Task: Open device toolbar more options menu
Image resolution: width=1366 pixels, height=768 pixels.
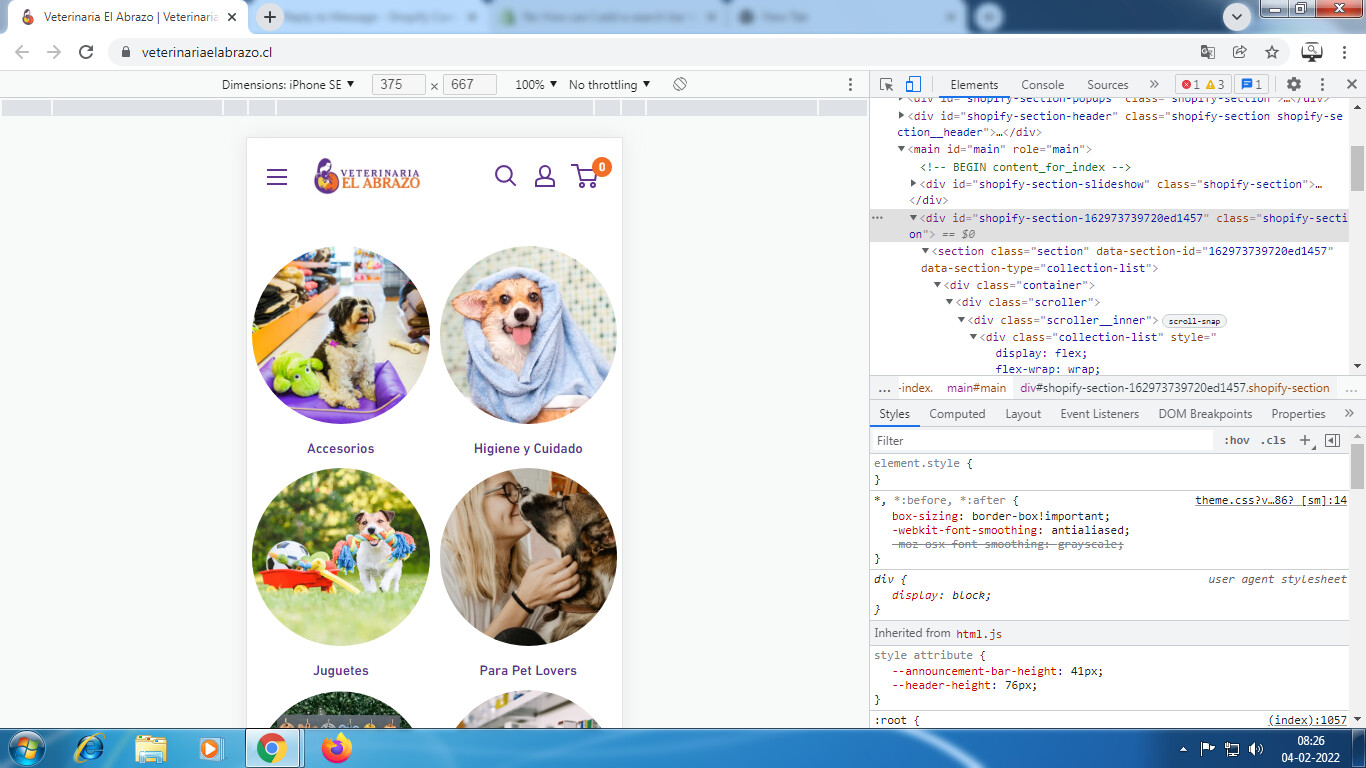Action: point(851,85)
